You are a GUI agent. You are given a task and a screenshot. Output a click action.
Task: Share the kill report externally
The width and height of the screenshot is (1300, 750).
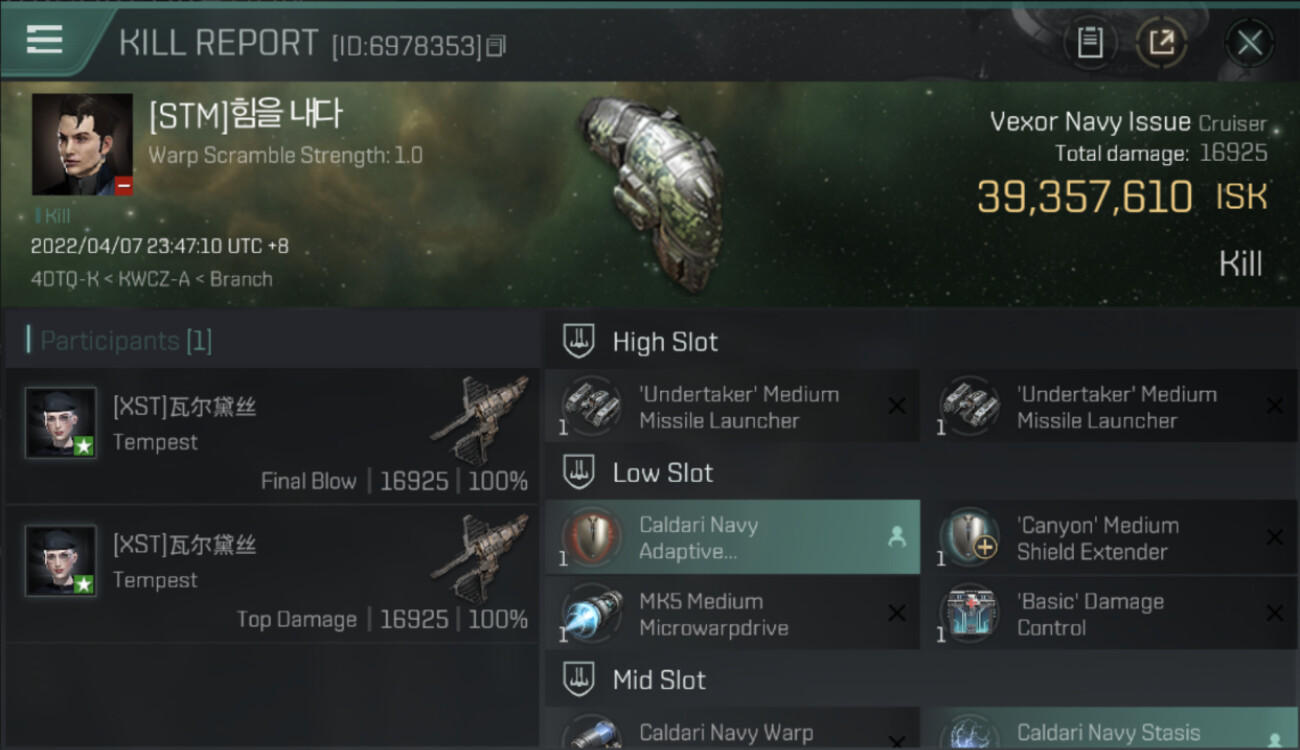pyautogui.click(x=1161, y=42)
